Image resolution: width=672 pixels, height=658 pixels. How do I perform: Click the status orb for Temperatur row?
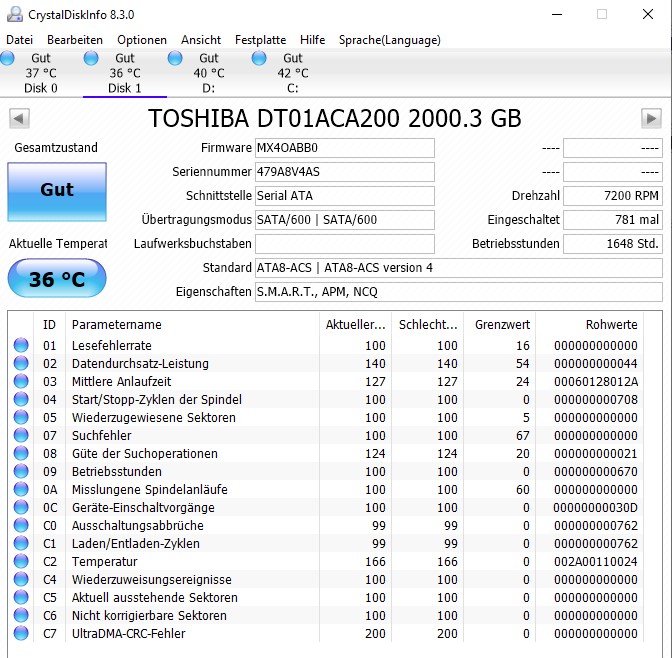pyautogui.click(x=21, y=561)
